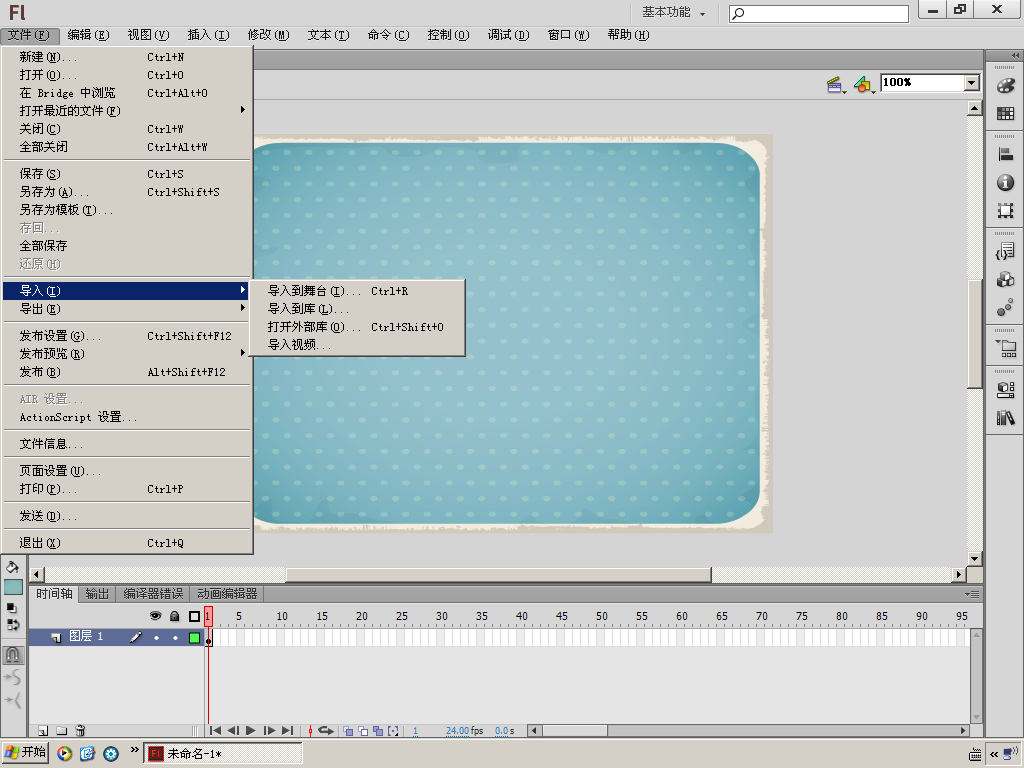Click the Center Frame red marker icon
Viewport: 1024px width, 768px height.
pos(310,731)
